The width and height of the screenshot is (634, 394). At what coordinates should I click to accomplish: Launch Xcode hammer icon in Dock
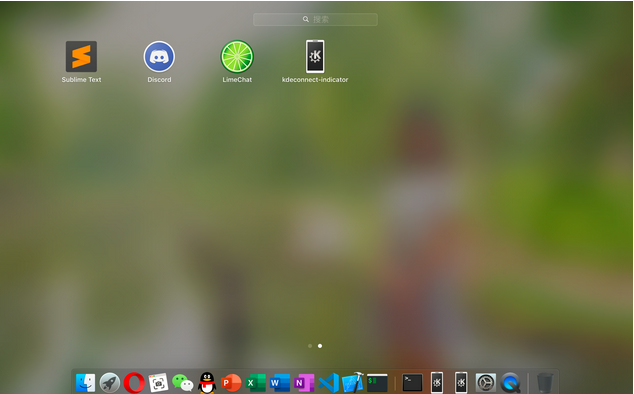(x=353, y=382)
